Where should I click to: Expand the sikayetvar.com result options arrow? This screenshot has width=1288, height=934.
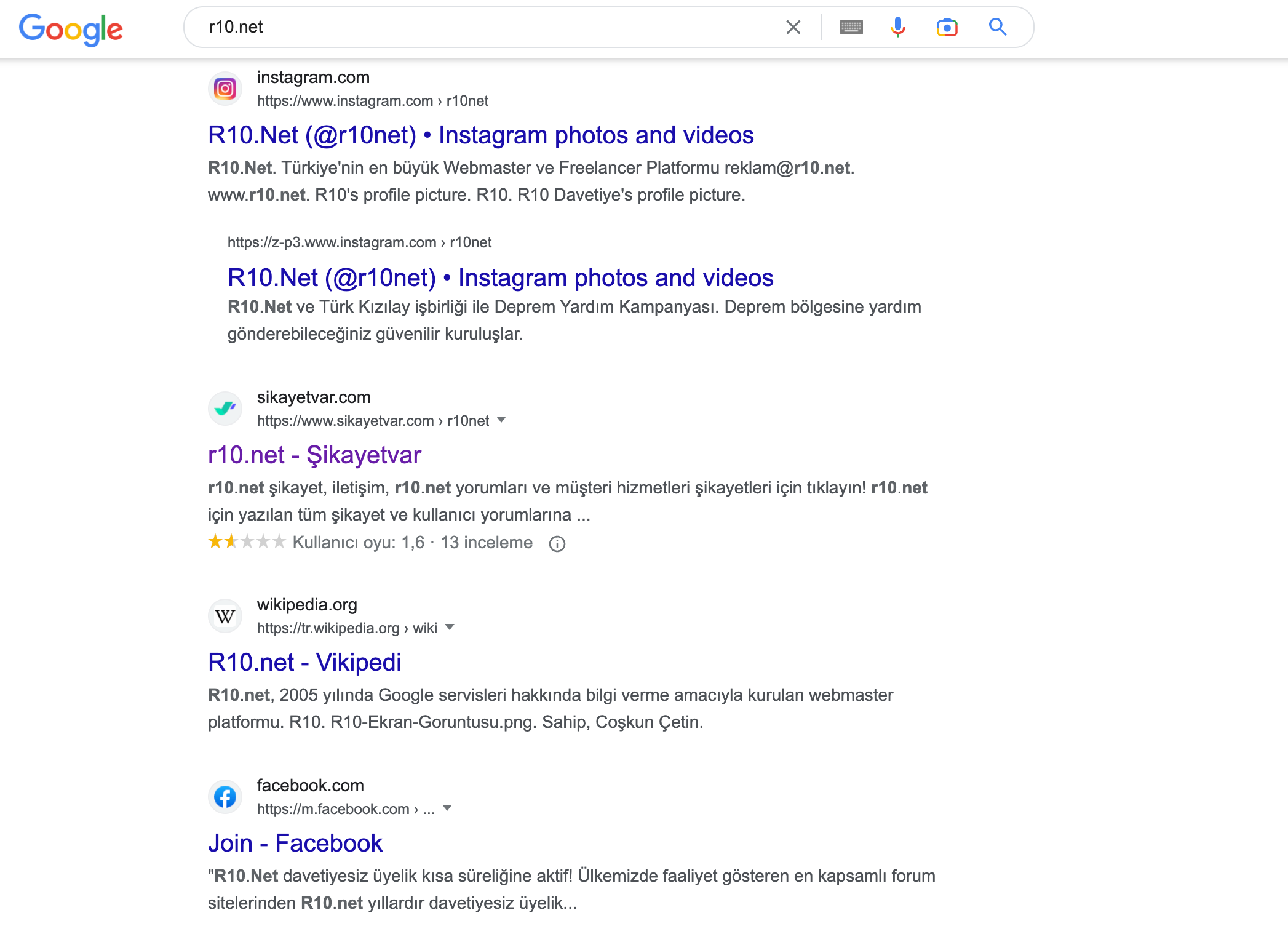[x=501, y=420]
